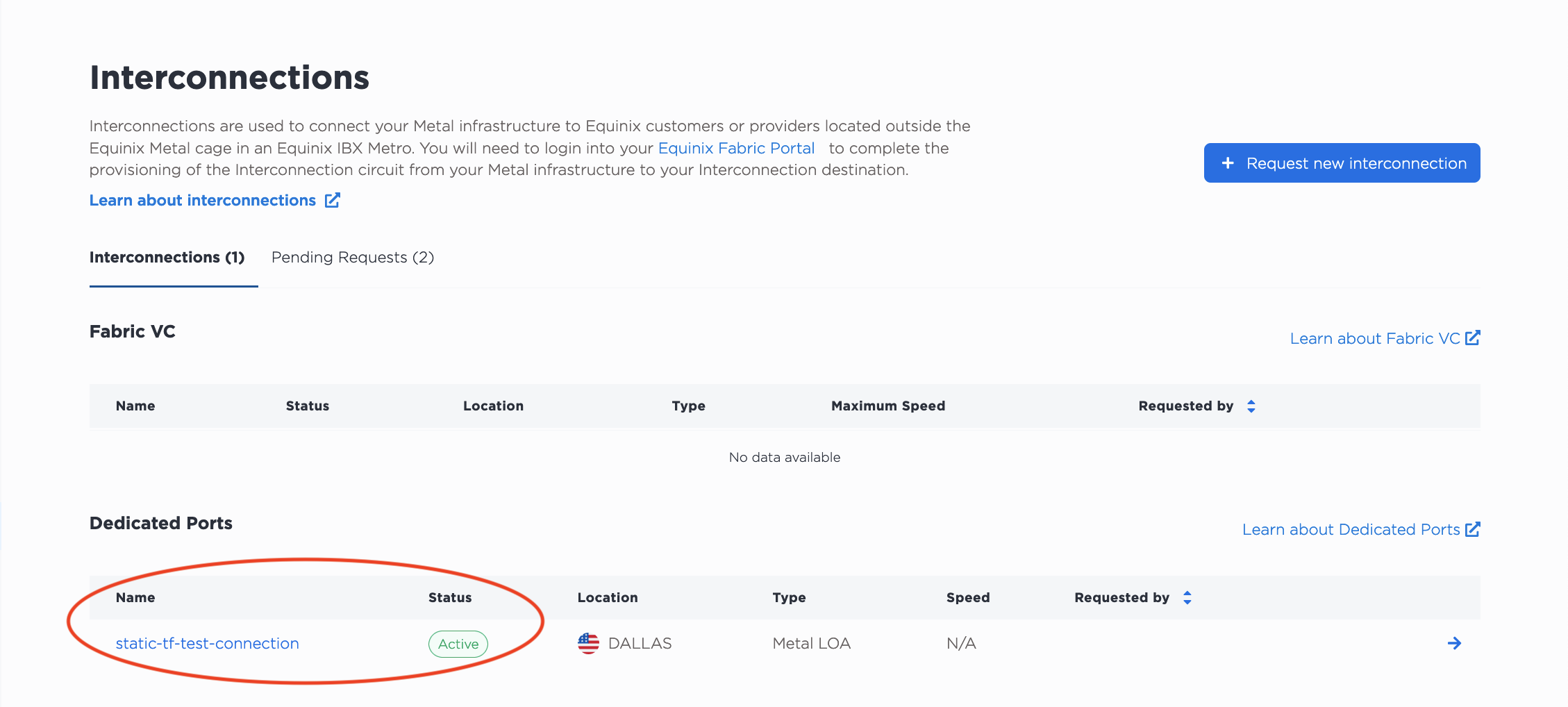Select the Interconnections (1) tab
This screenshot has height=707, width=1568.
point(167,258)
